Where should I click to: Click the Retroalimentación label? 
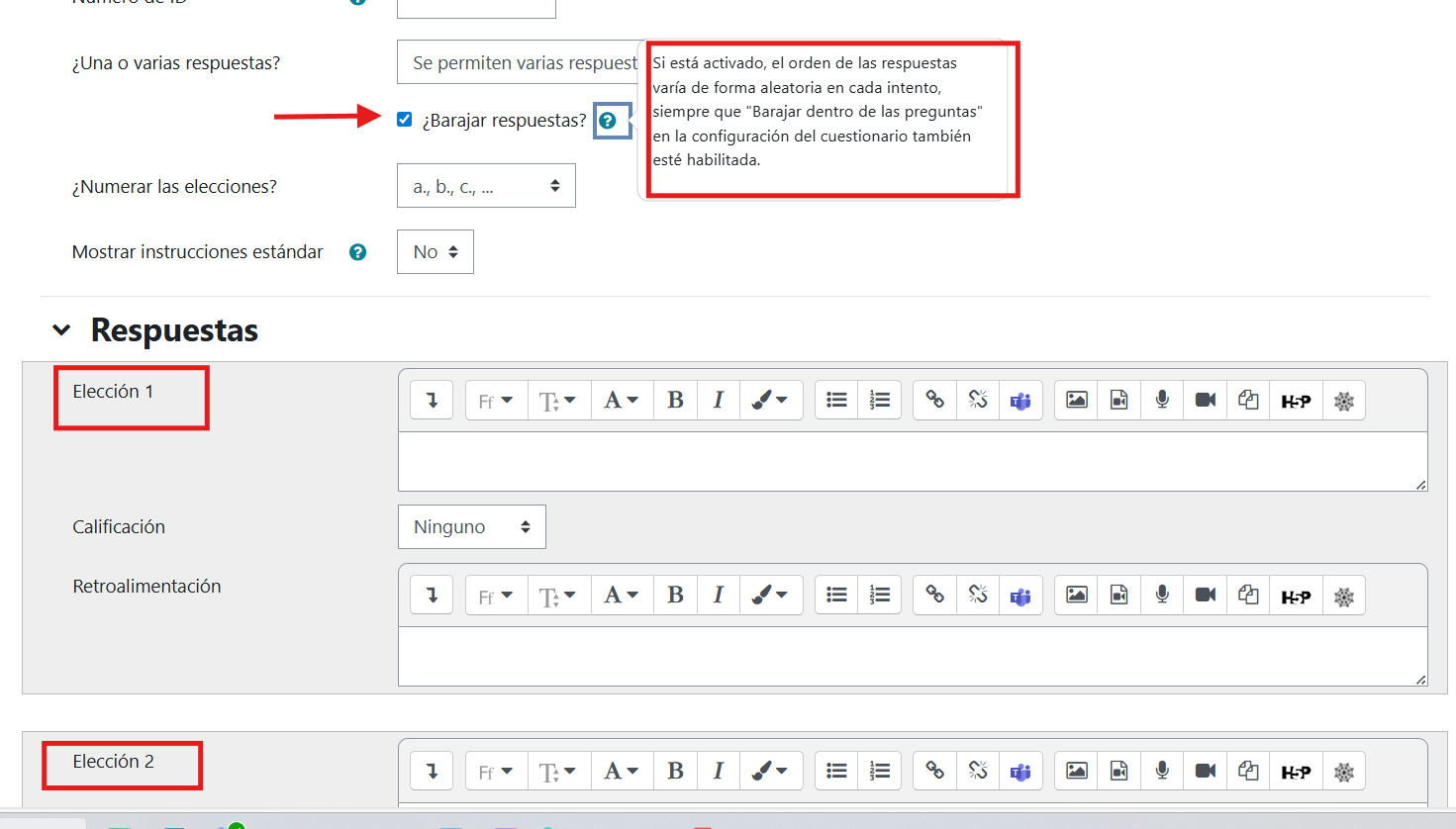pos(146,587)
